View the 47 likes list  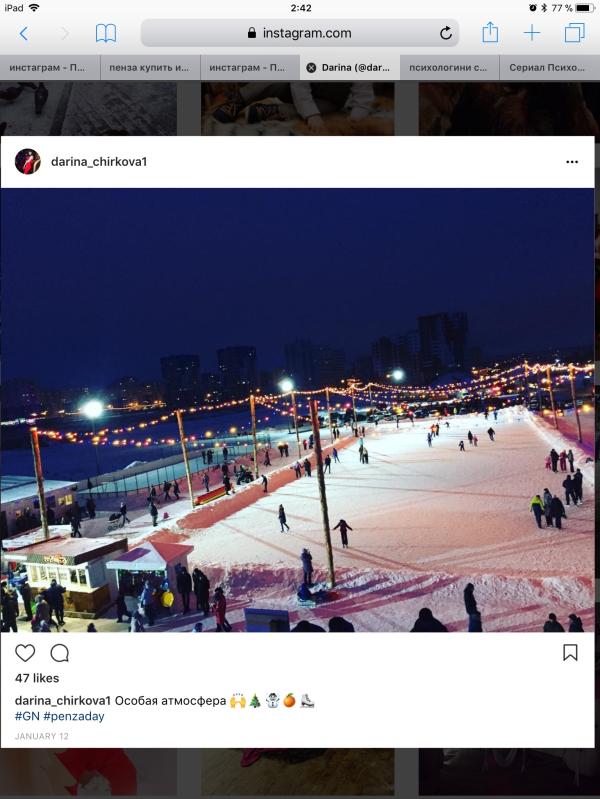tap(37, 678)
